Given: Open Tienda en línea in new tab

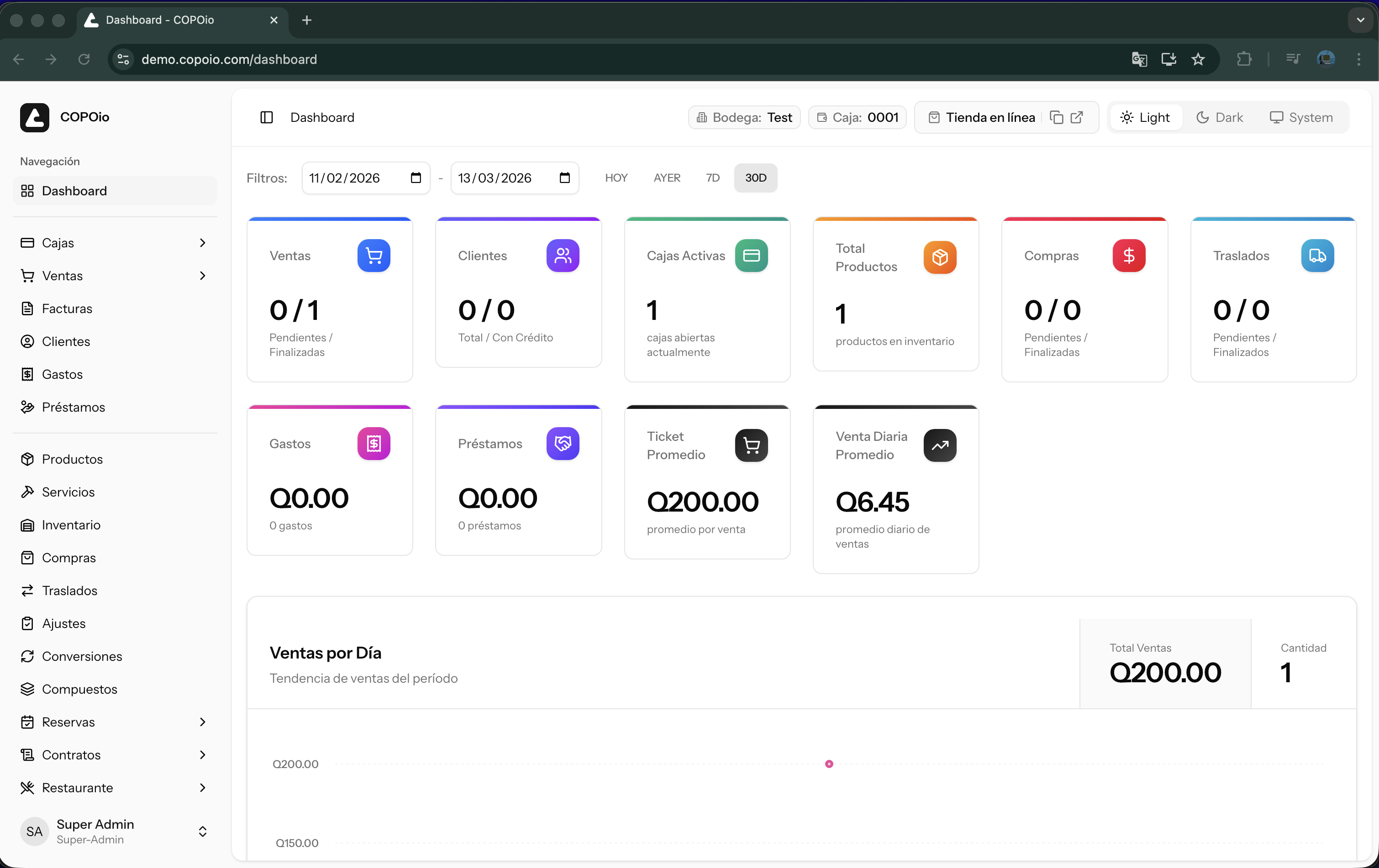Looking at the screenshot, I should point(1077,117).
